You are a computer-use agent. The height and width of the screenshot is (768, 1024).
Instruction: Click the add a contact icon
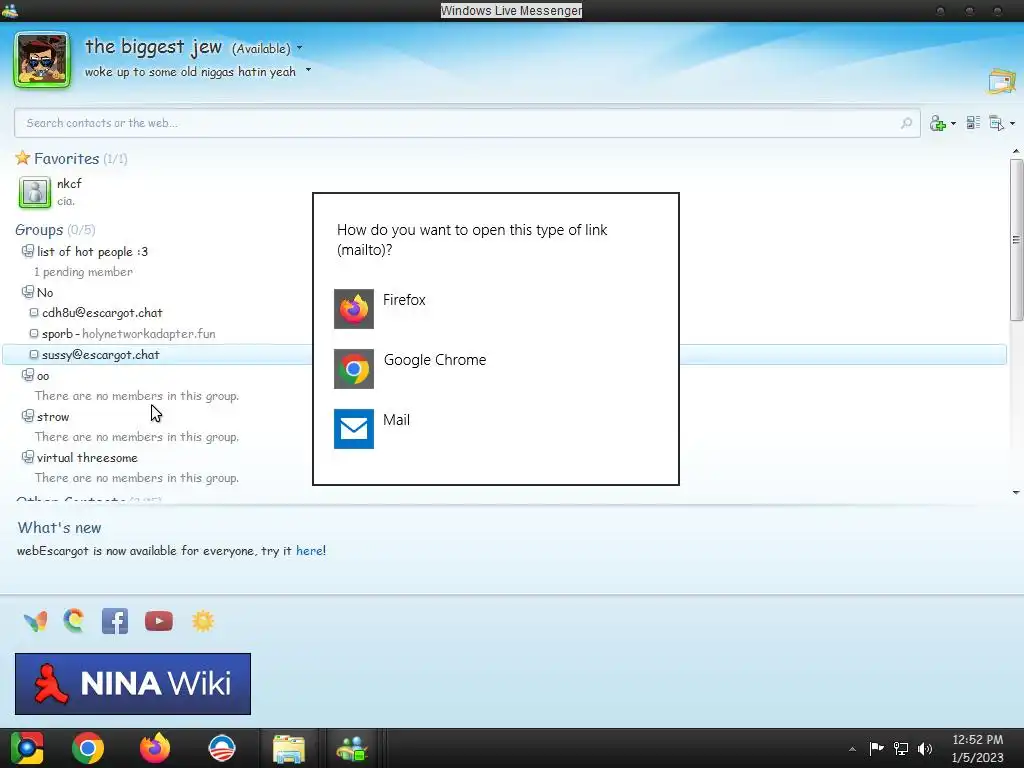coord(938,123)
